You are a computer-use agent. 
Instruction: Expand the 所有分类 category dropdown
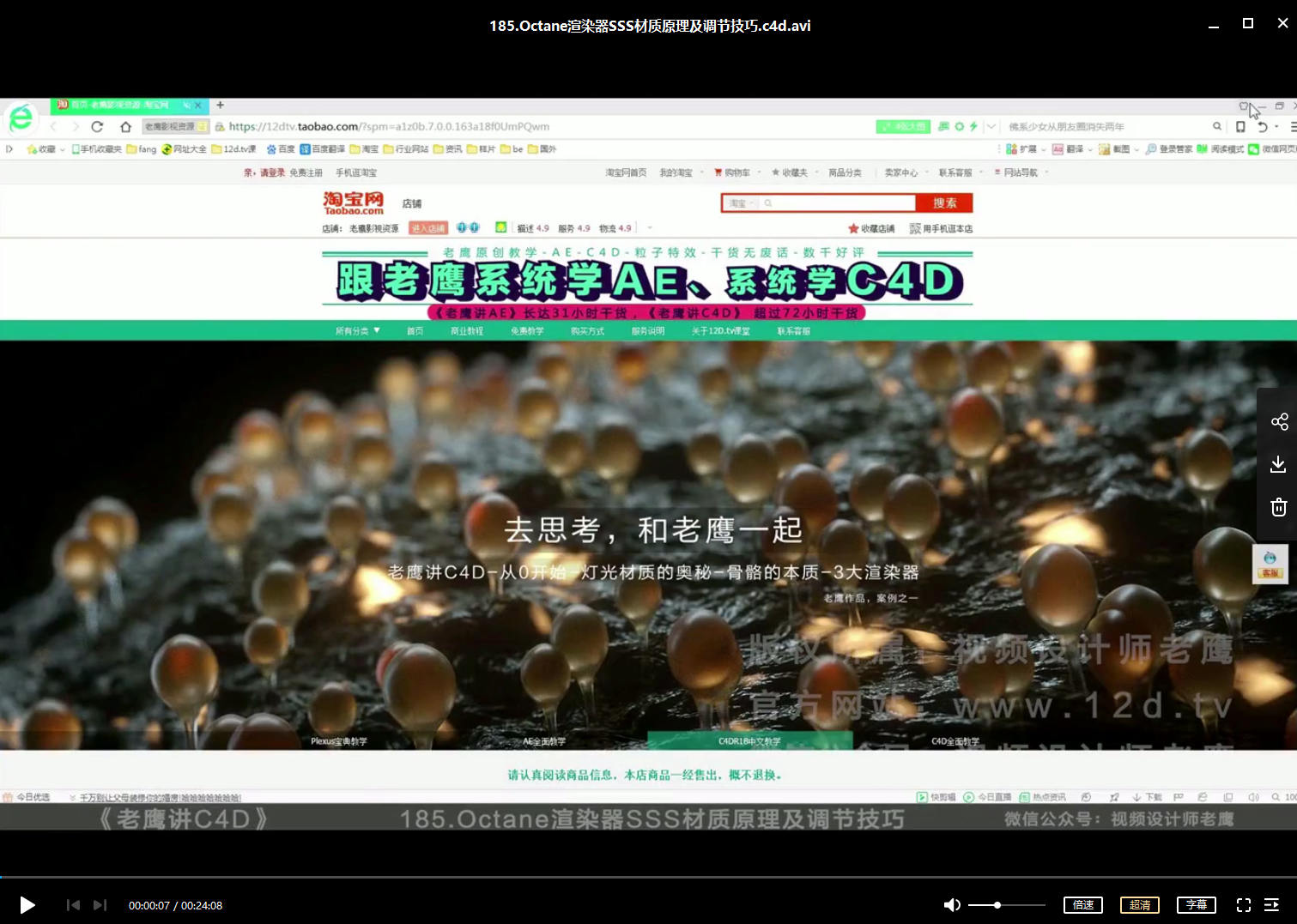(x=357, y=331)
